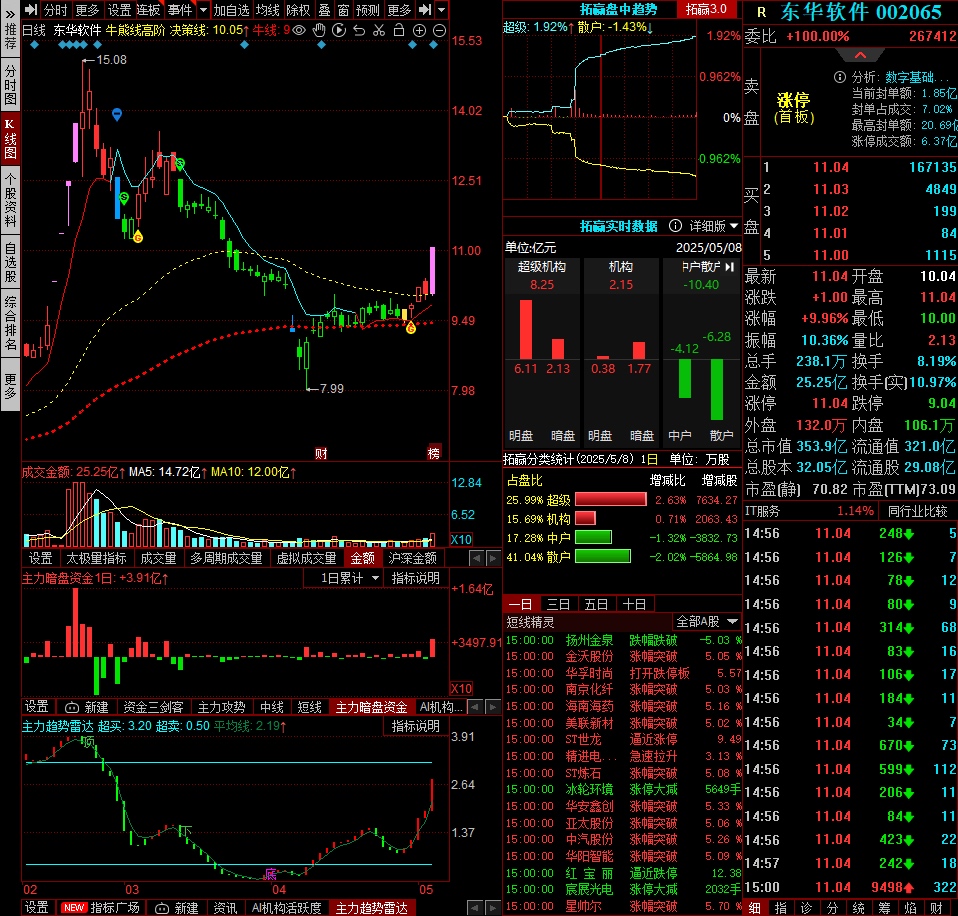Click the left collapse arrow before 分时
Screen dimensions: 958x916
[31, 10]
